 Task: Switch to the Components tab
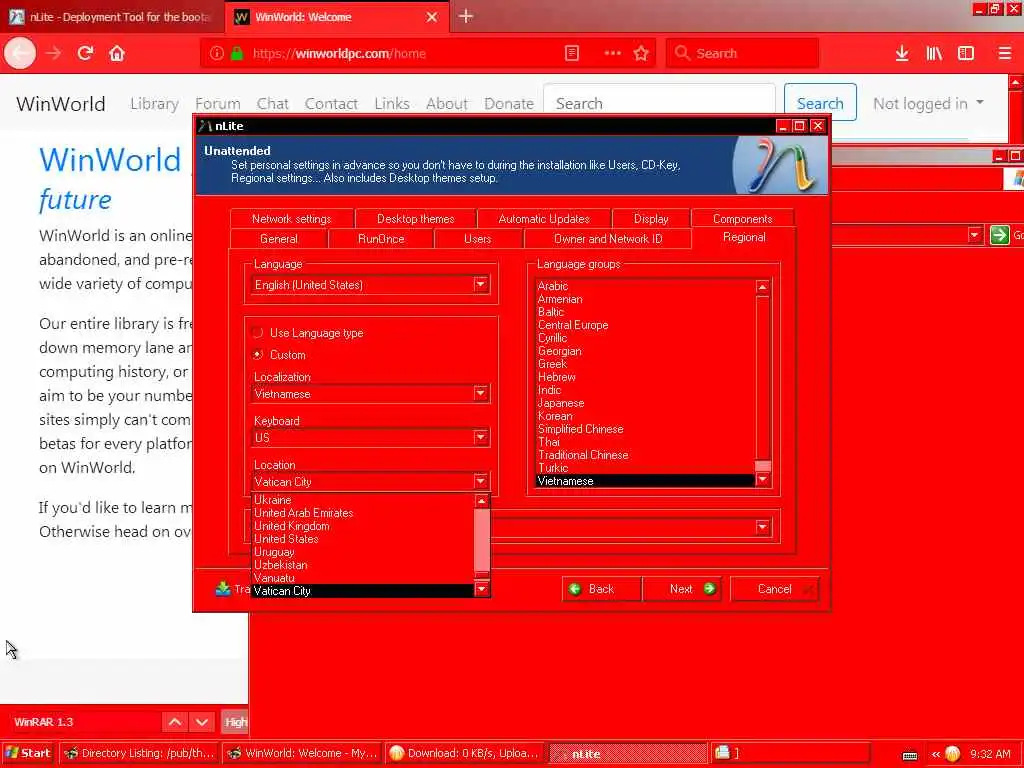click(x=743, y=219)
